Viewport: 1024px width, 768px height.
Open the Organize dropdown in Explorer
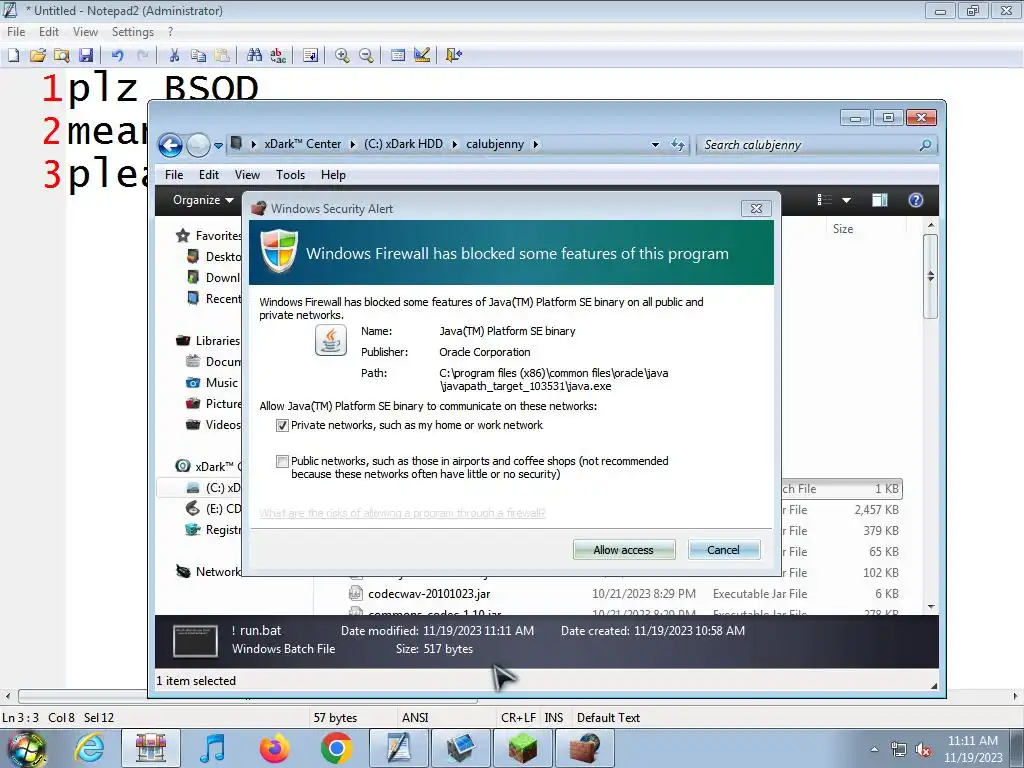coord(203,200)
